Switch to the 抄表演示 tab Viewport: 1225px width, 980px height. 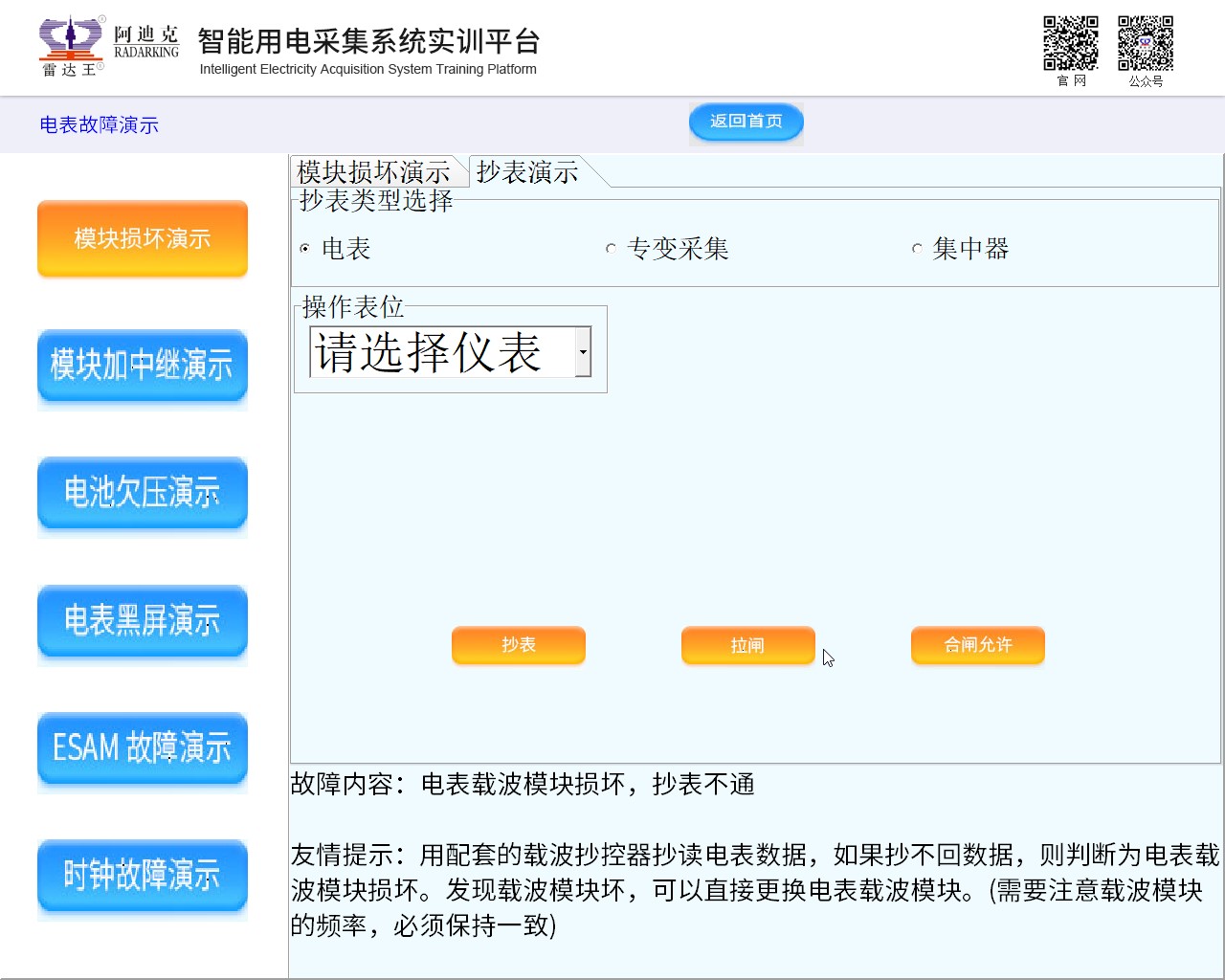click(527, 172)
